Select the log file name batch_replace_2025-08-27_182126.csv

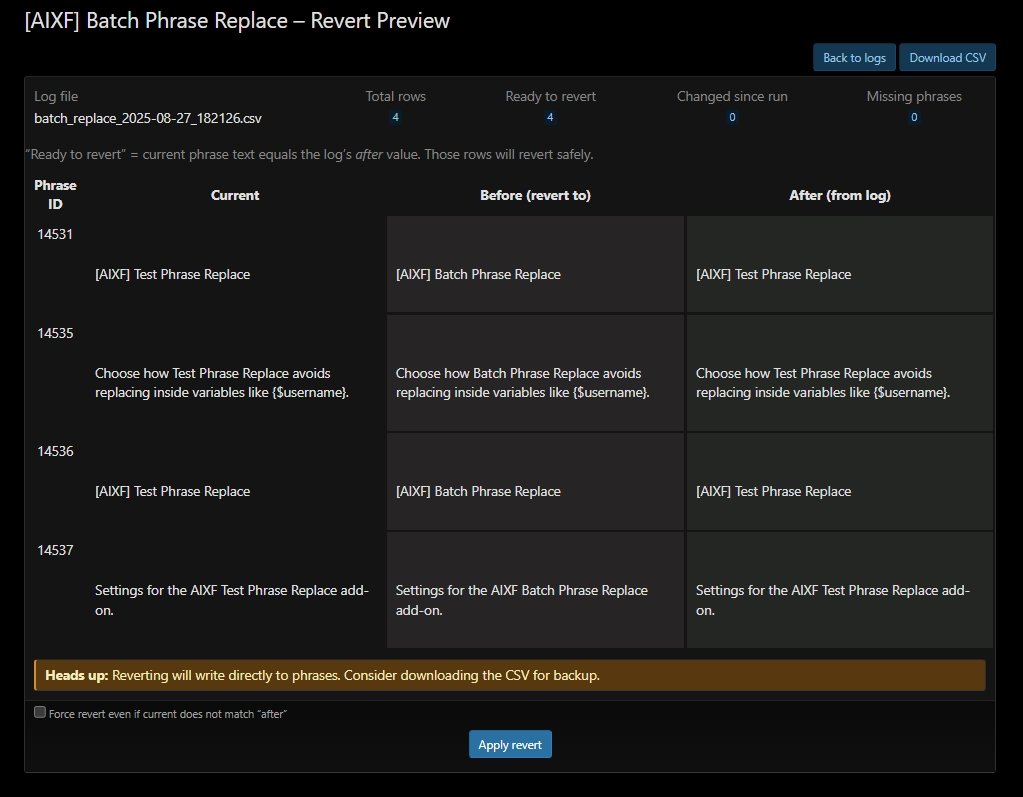pyautogui.click(x=148, y=118)
